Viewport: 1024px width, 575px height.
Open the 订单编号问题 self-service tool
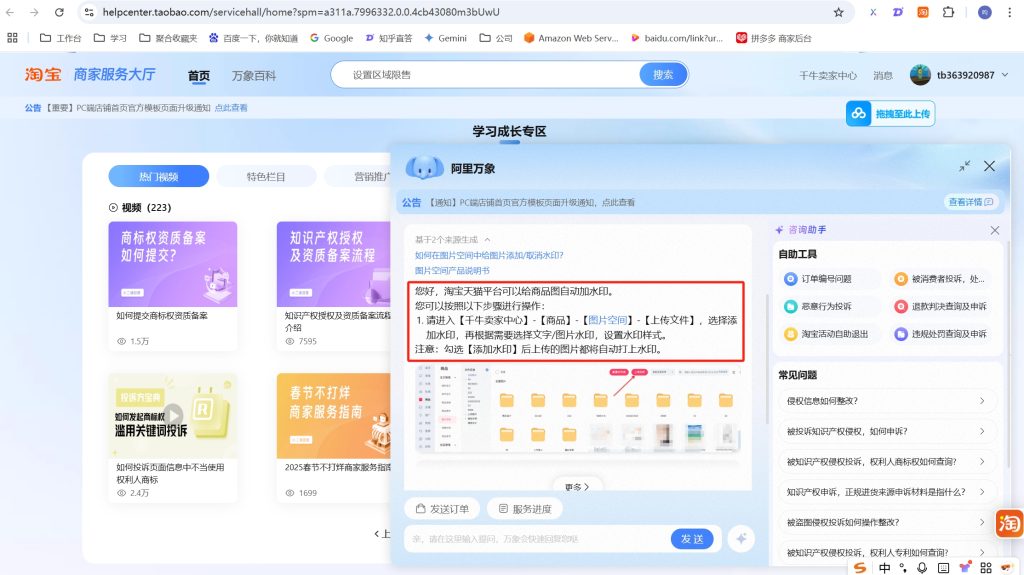[826, 279]
